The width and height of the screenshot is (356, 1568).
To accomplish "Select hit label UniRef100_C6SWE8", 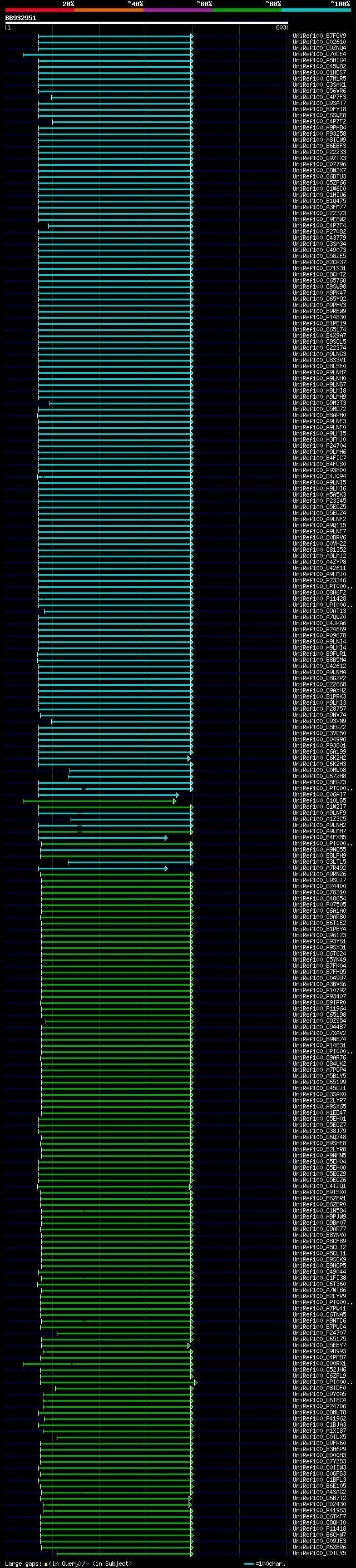I will pyautogui.click(x=319, y=116).
